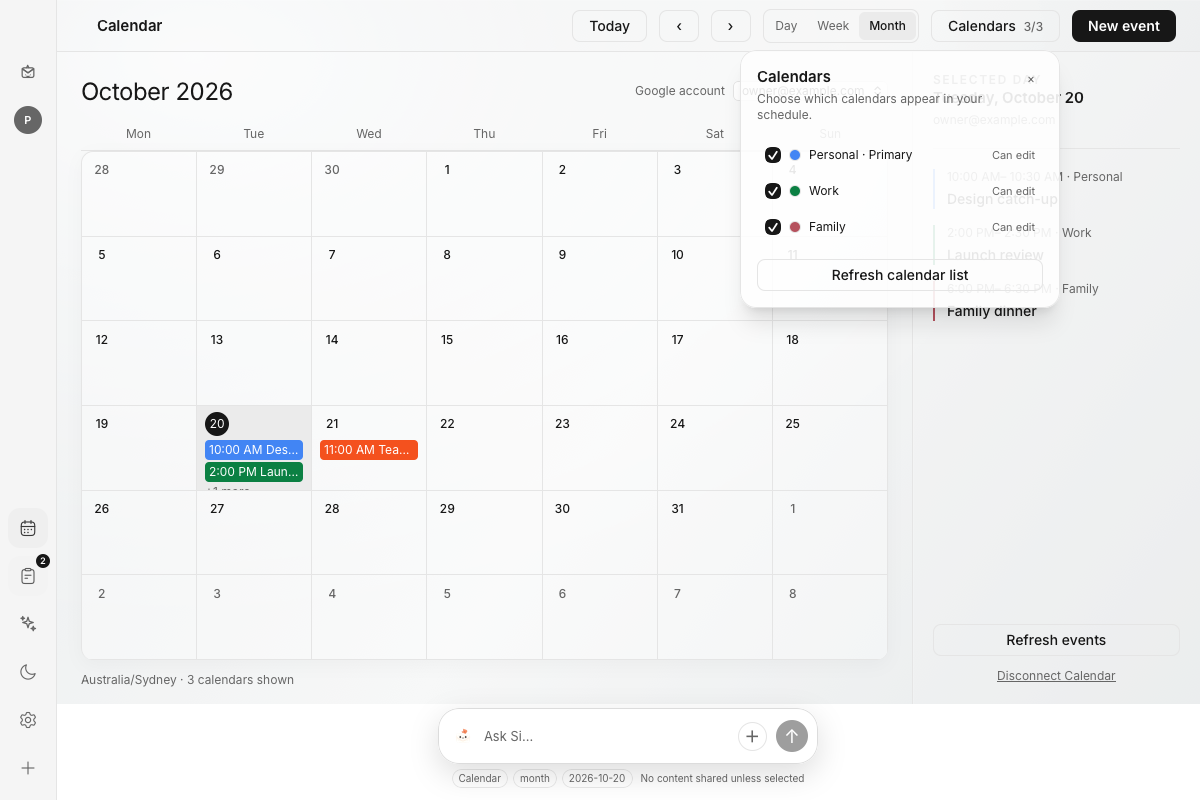Open the 10:00 AM Design event chip

click(x=254, y=450)
